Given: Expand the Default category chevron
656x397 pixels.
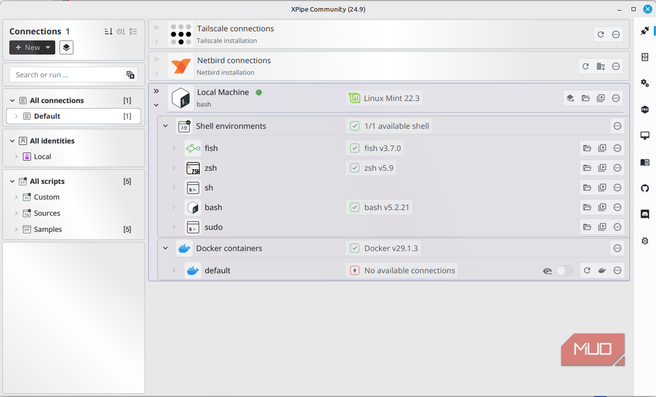Looking at the screenshot, I should click(16, 116).
